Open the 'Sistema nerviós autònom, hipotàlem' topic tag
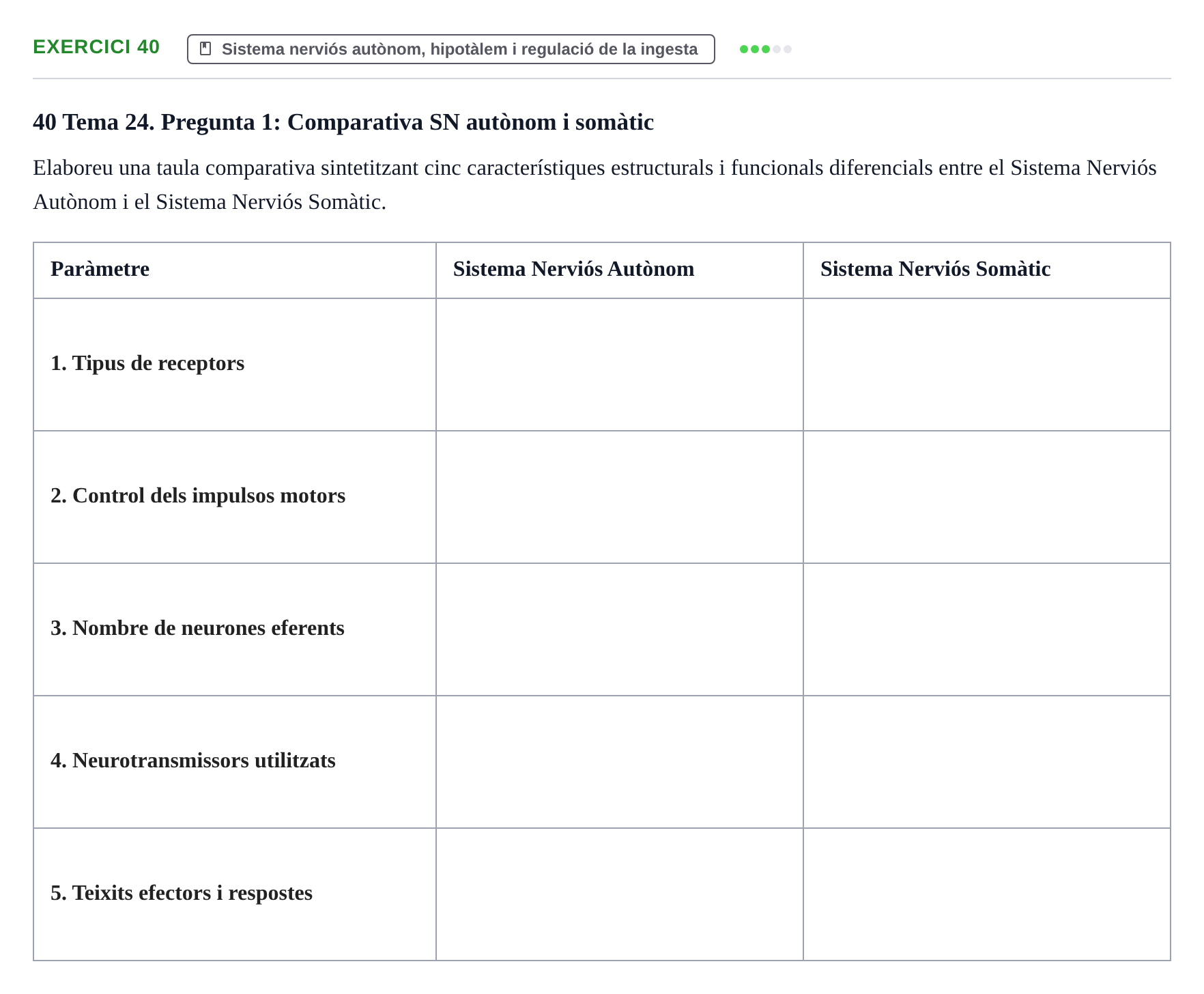Screen dimensions: 1204x994 pyautogui.click(x=450, y=49)
